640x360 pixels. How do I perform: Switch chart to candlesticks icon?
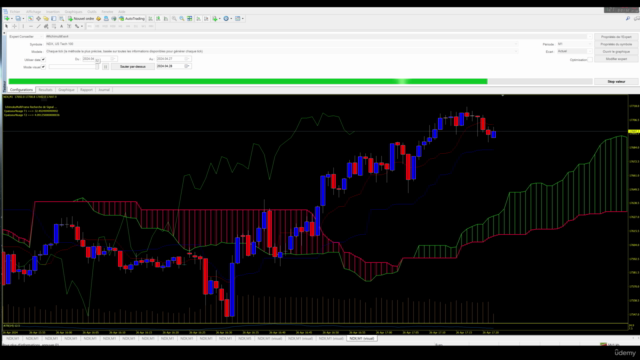[158, 19]
